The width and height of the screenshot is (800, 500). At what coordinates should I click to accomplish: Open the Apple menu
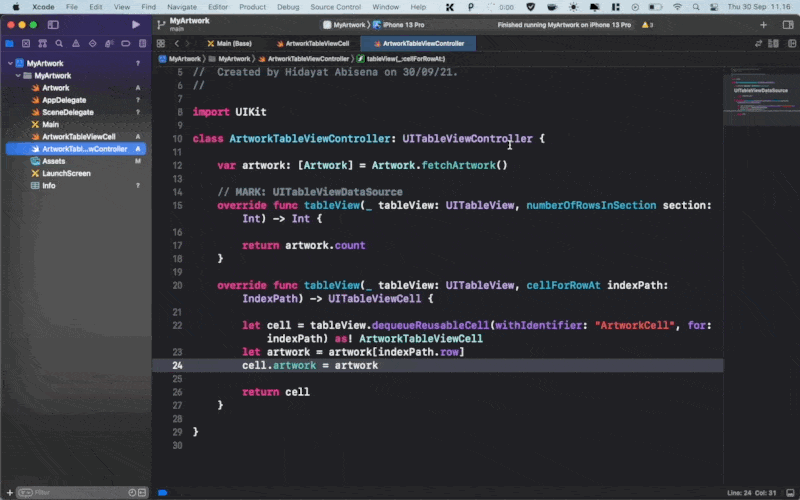(16, 7)
